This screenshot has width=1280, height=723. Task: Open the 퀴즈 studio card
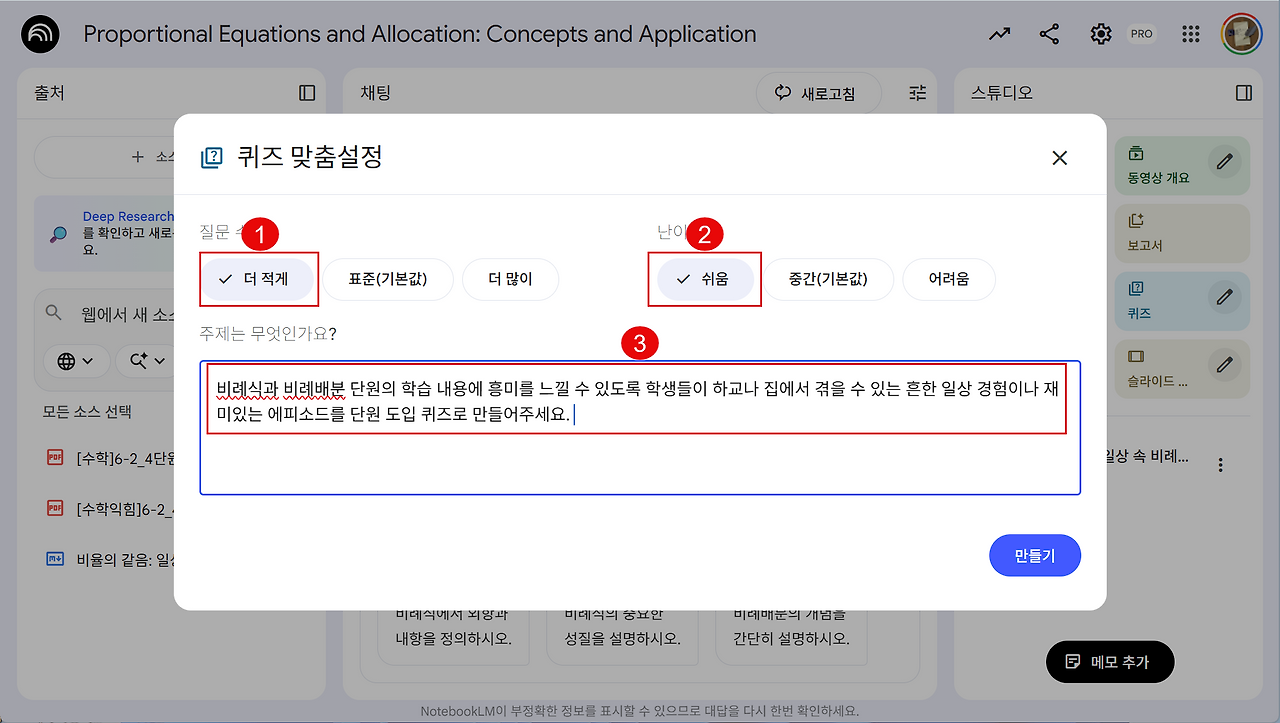(1182, 301)
